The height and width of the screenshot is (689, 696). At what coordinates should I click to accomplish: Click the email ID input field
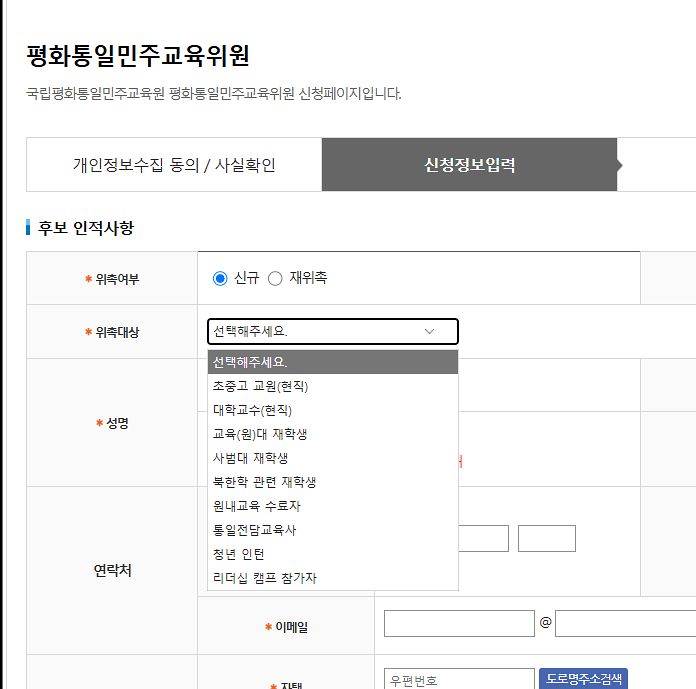click(x=459, y=623)
